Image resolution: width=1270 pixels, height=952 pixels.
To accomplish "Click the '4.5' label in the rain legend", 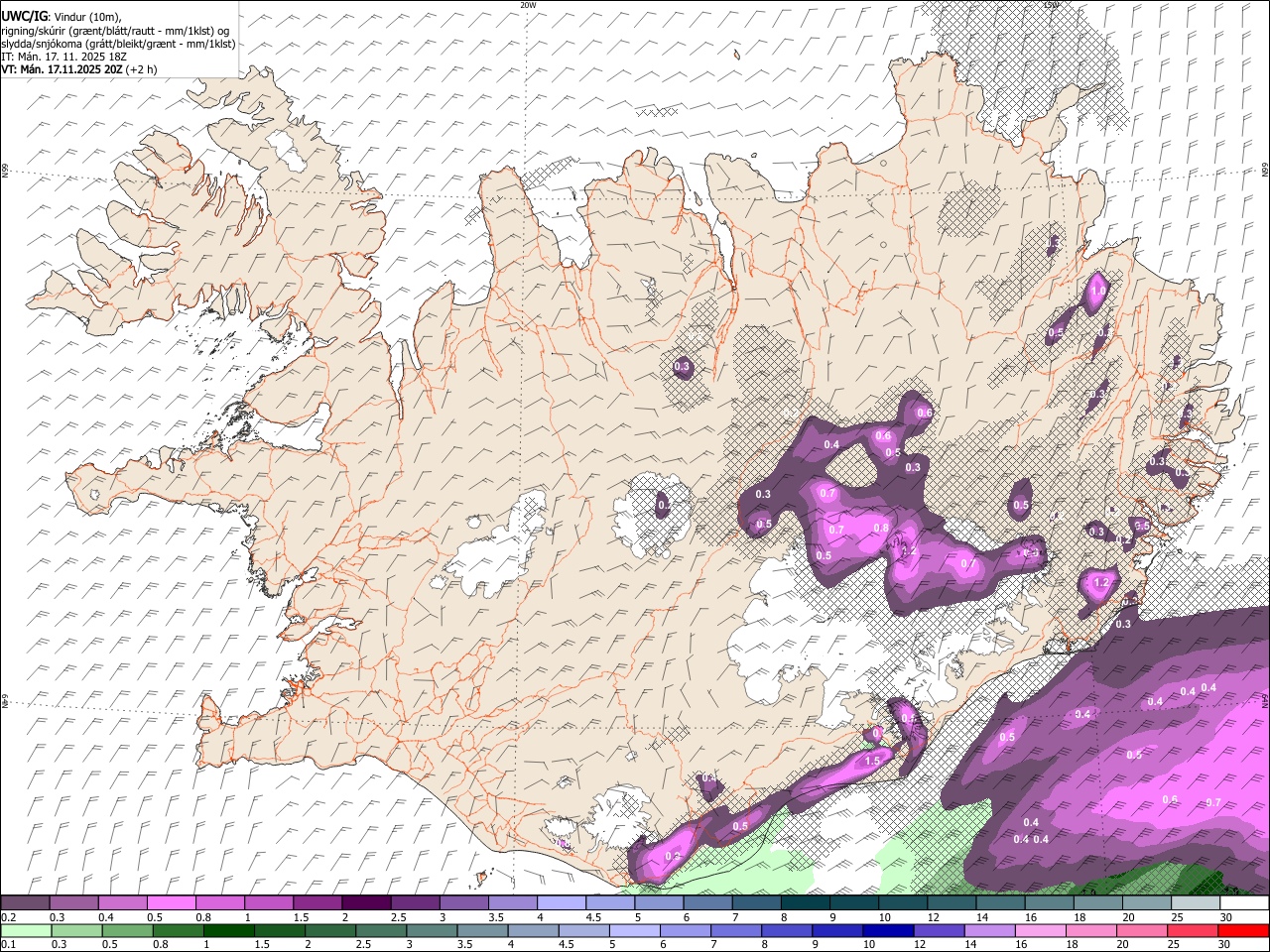I will point(566,944).
